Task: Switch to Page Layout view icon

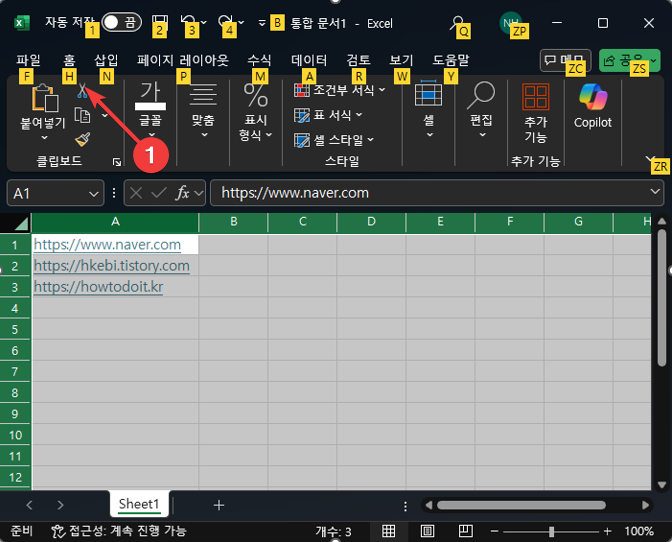Action: pos(427,531)
